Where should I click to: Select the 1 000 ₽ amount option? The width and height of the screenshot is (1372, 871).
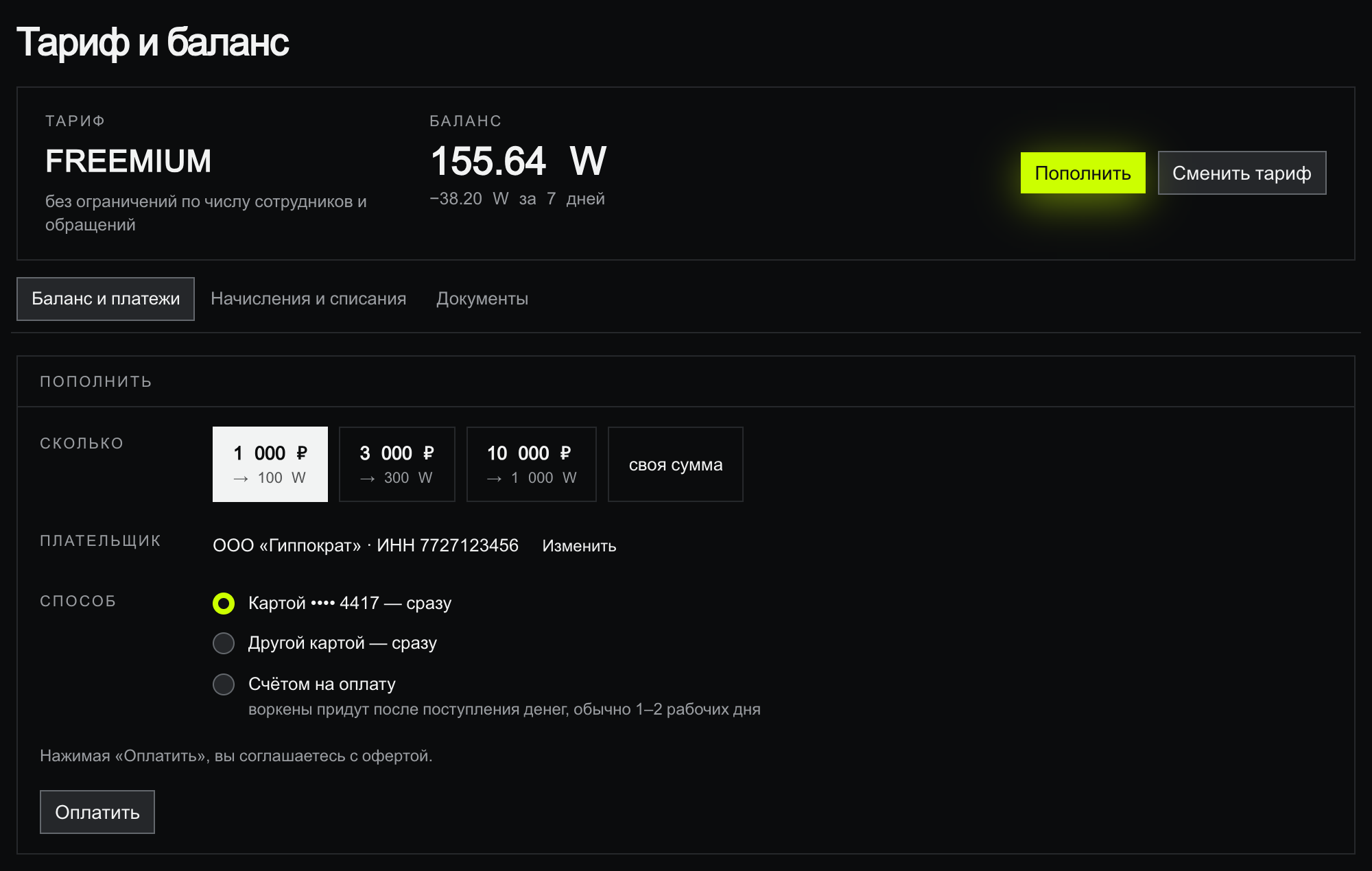coord(270,464)
